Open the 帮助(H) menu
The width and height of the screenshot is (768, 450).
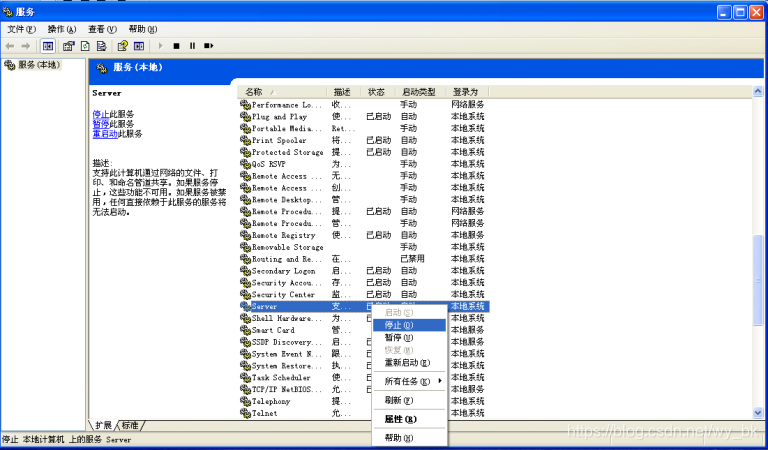[x=143, y=29]
